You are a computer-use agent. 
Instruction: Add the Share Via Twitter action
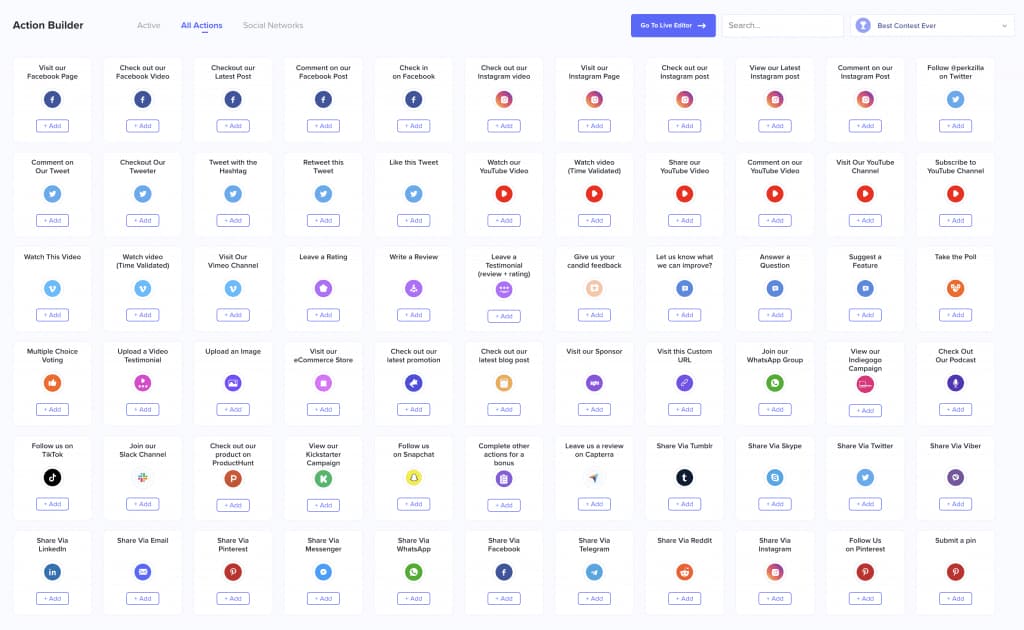[x=865, y=505]
